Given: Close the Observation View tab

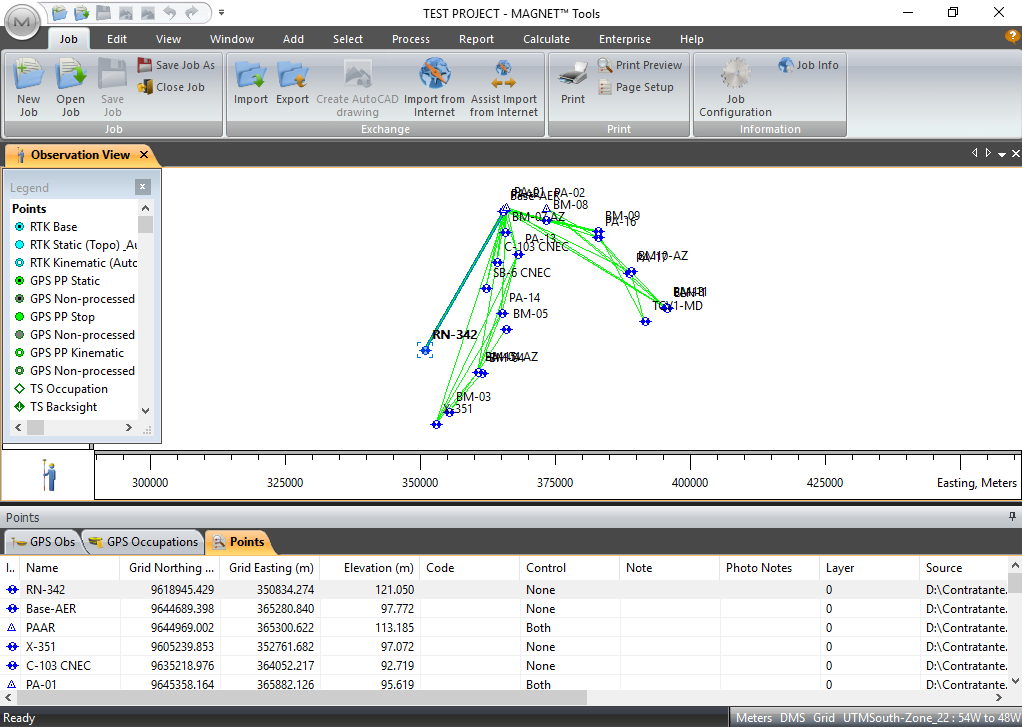Looking at the screenshot, I should point(144,155).
